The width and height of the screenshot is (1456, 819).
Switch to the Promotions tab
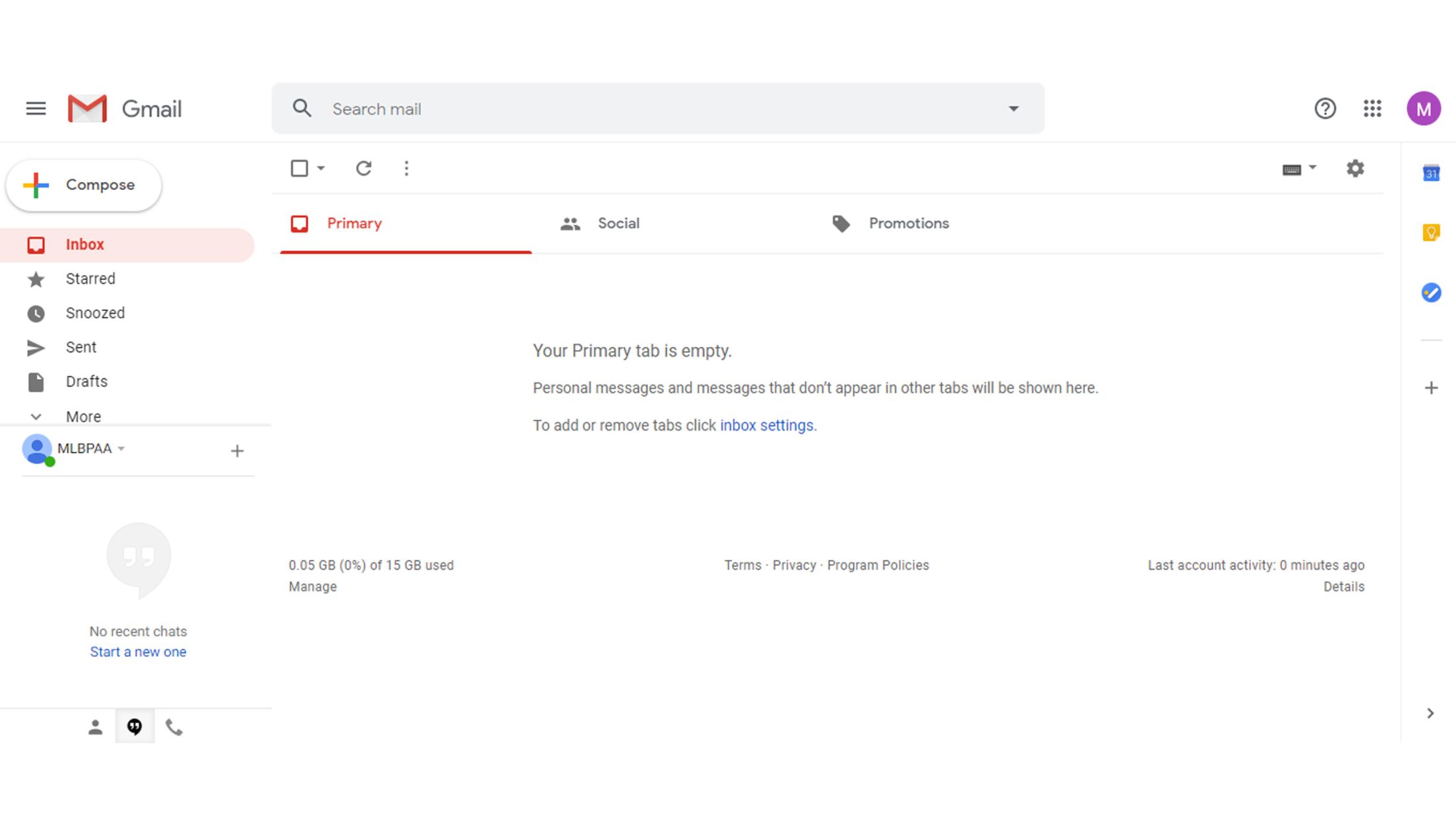pyautogui.click(x=907, y=224)
